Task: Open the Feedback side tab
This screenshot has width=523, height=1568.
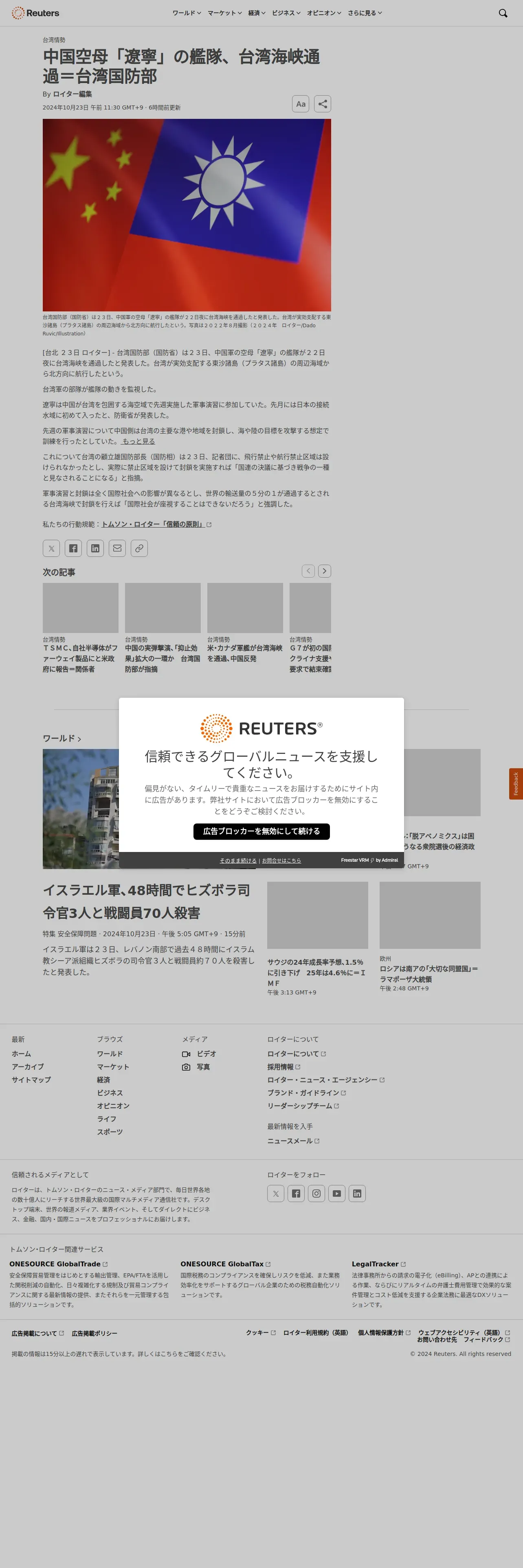Action: pyautogui.click(x=516, y=784)
